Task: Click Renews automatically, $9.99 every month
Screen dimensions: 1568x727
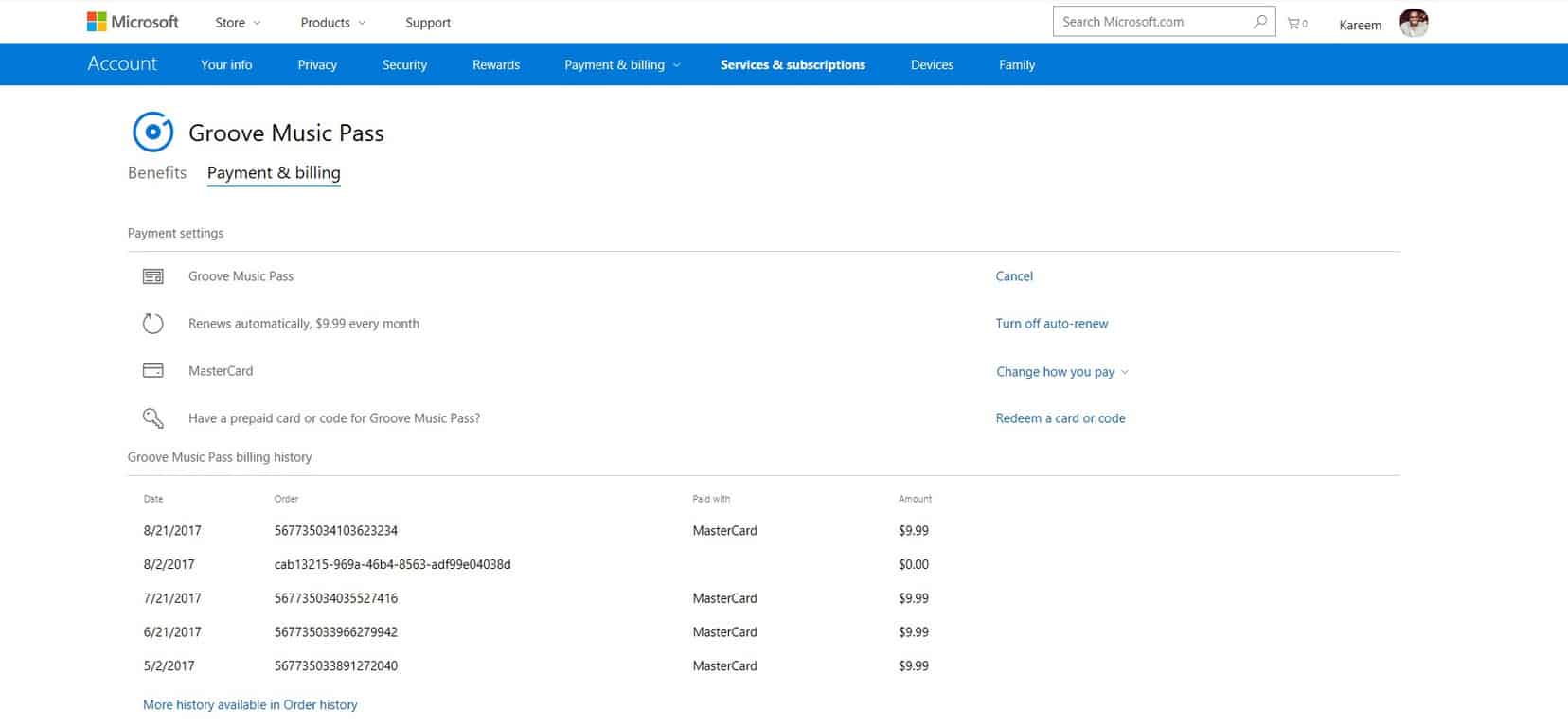Action: (304, 324)
